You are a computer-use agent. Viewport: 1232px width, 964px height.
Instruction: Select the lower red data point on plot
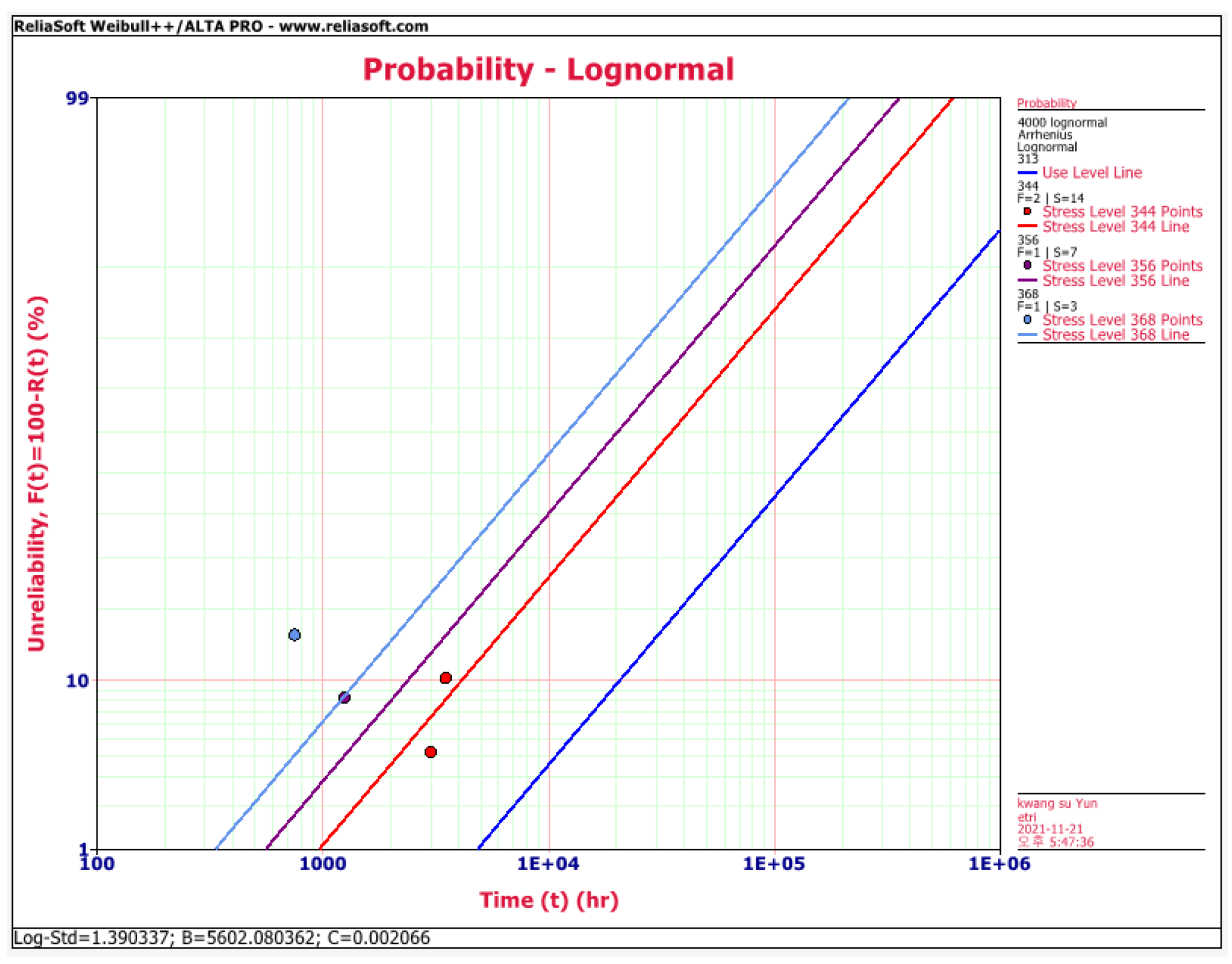pyautogui.click(x=431, y=751)
